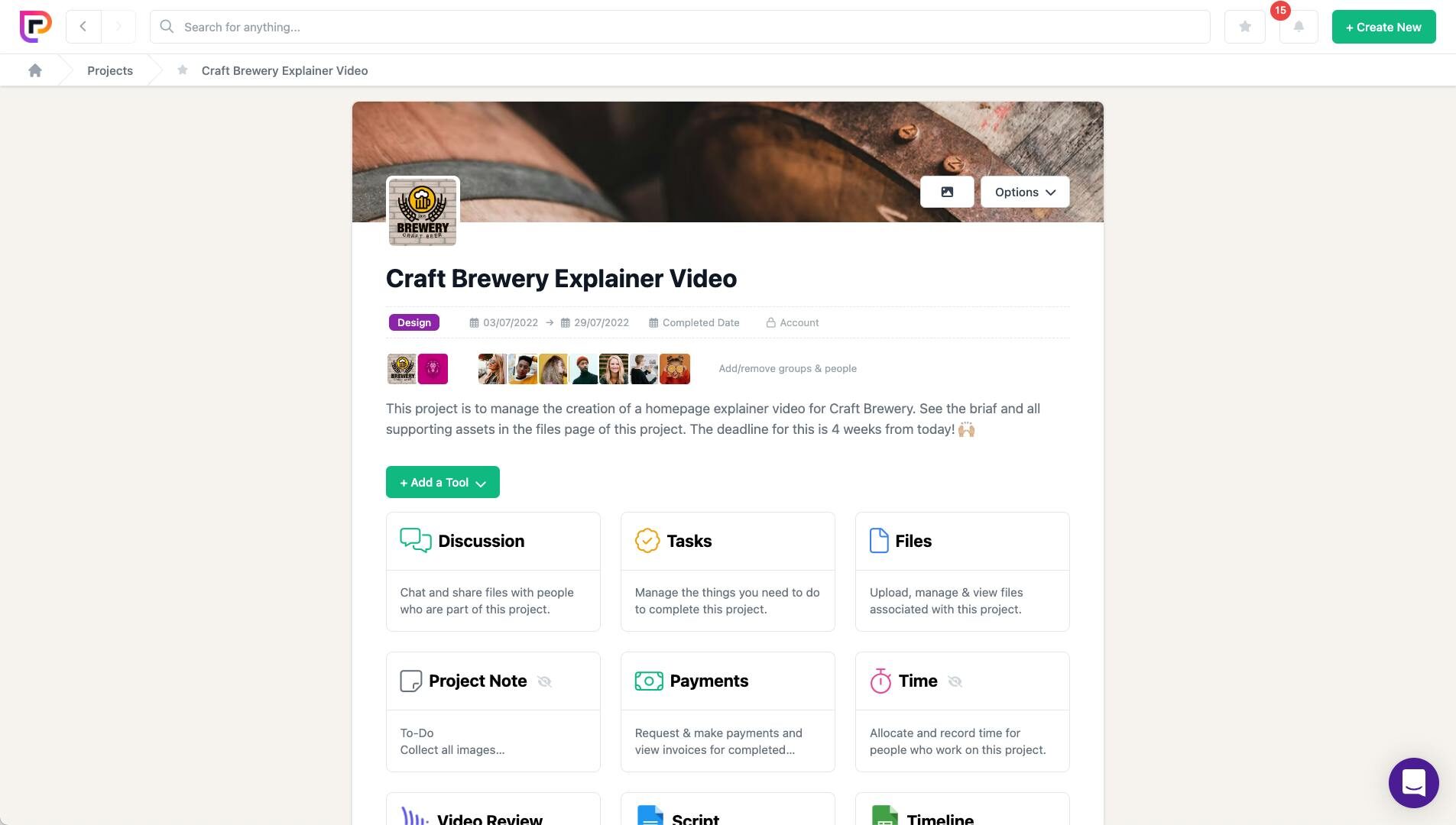Click the project description paragraph
Image resolution: width=1456 pixels, height=825 pixels.
[713, 419]
